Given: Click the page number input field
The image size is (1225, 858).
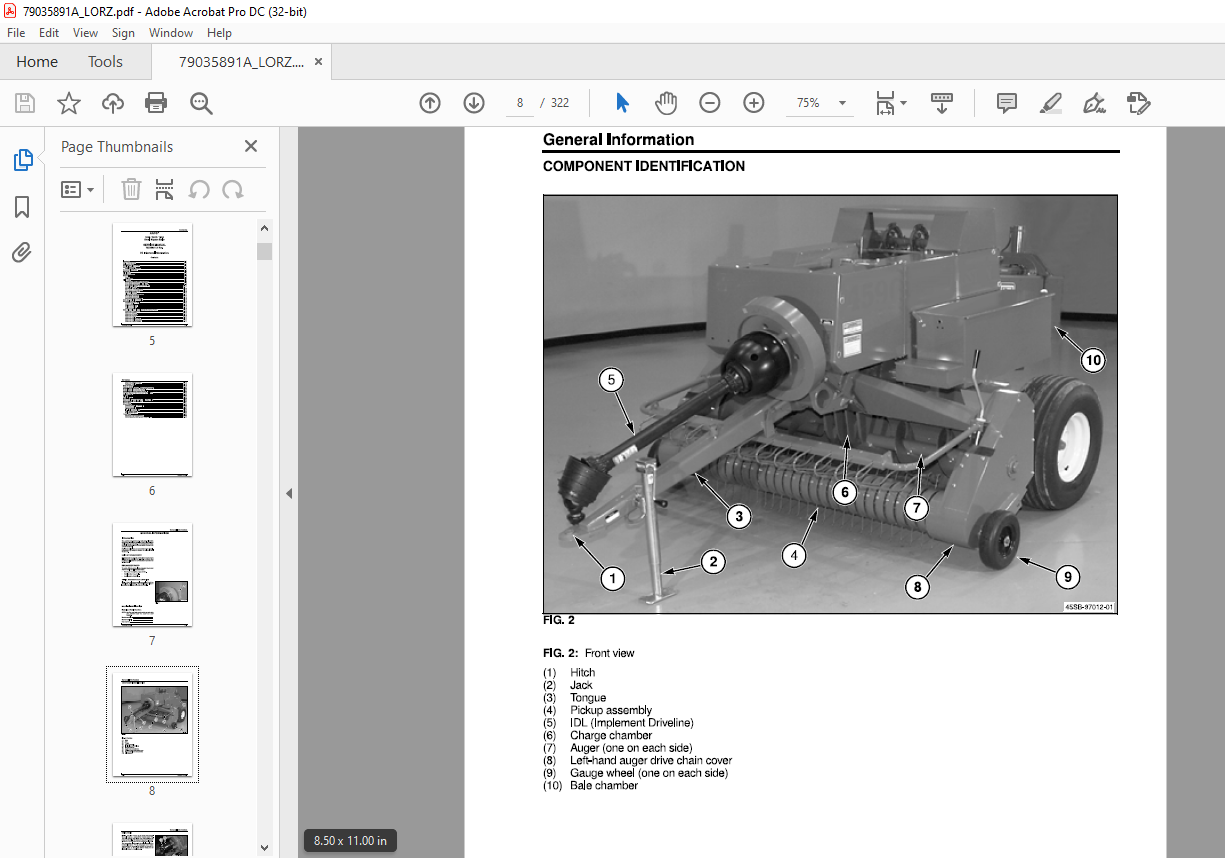Looking at the screenshot, I should [x=520, y=103].
